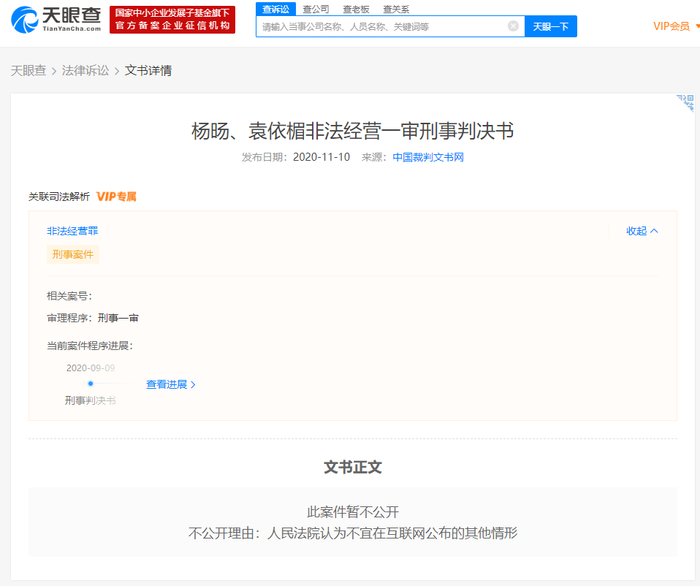Collapse the panel using 收起
The height and width of the screenshot is (586, 700).
[642, 231]
